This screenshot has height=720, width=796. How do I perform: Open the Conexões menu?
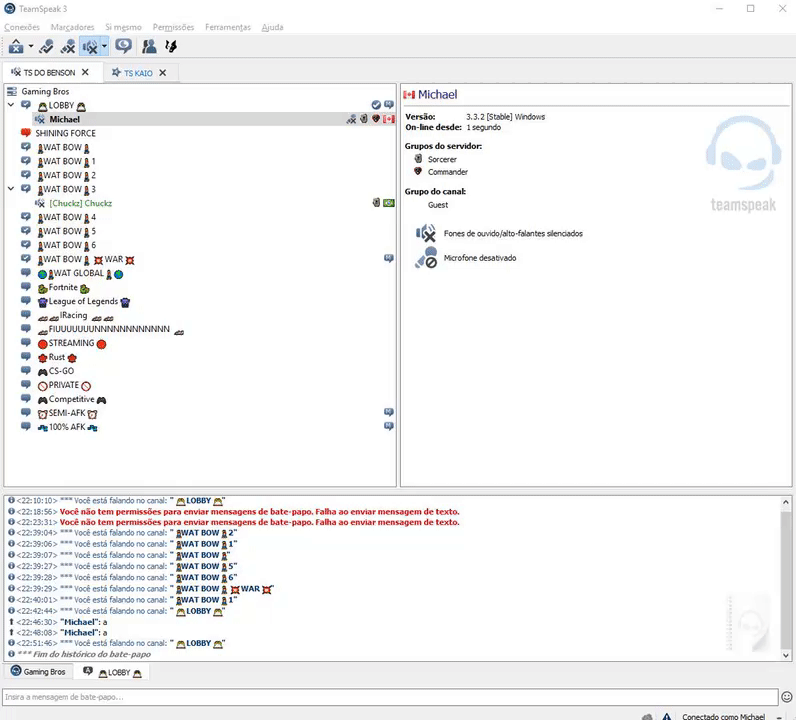(22, 27)
